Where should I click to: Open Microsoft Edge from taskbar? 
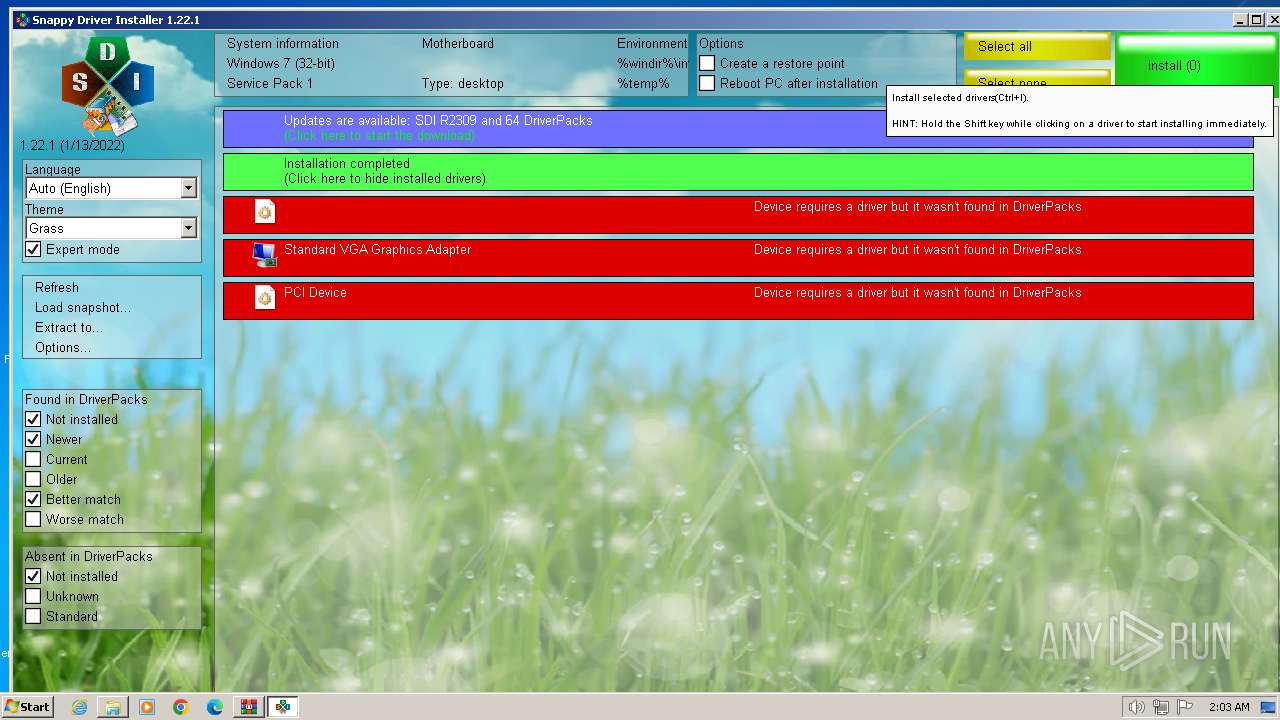pos(215,707)
